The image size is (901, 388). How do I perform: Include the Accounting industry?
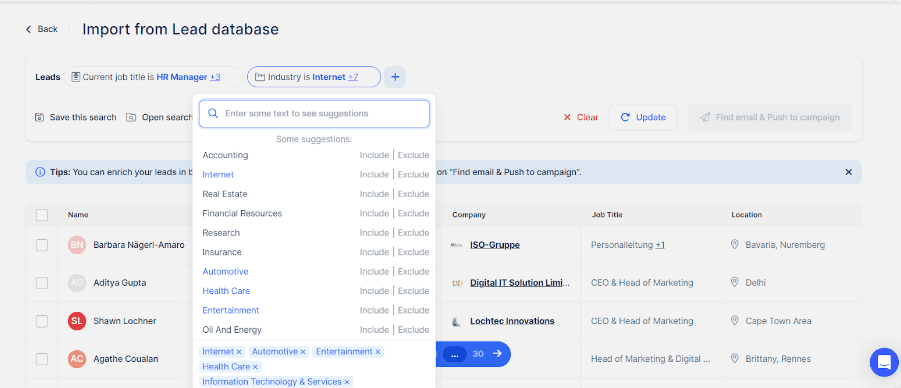pyautogui.click(x=374, y=155)
